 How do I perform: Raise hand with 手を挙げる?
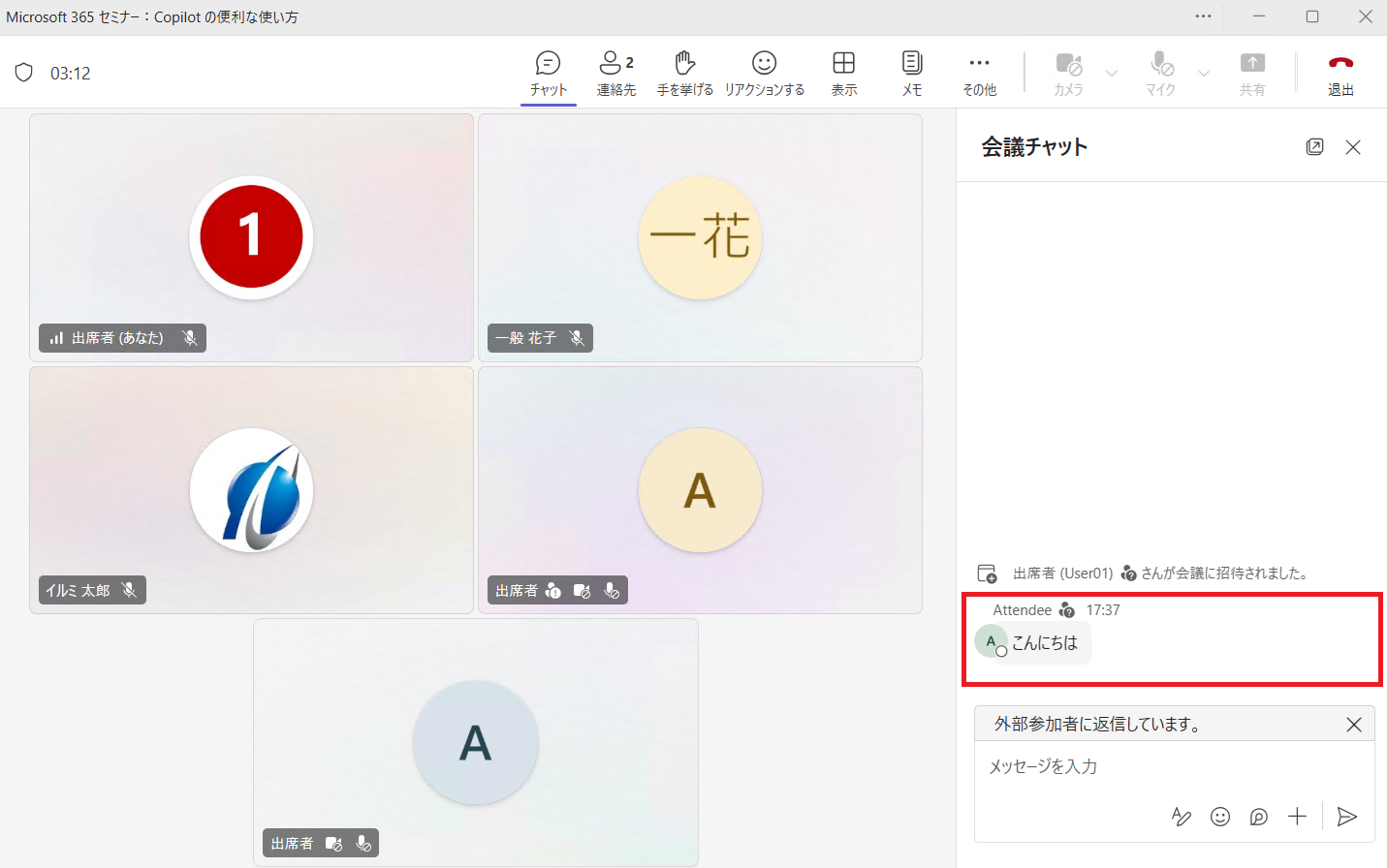[685, 74]
